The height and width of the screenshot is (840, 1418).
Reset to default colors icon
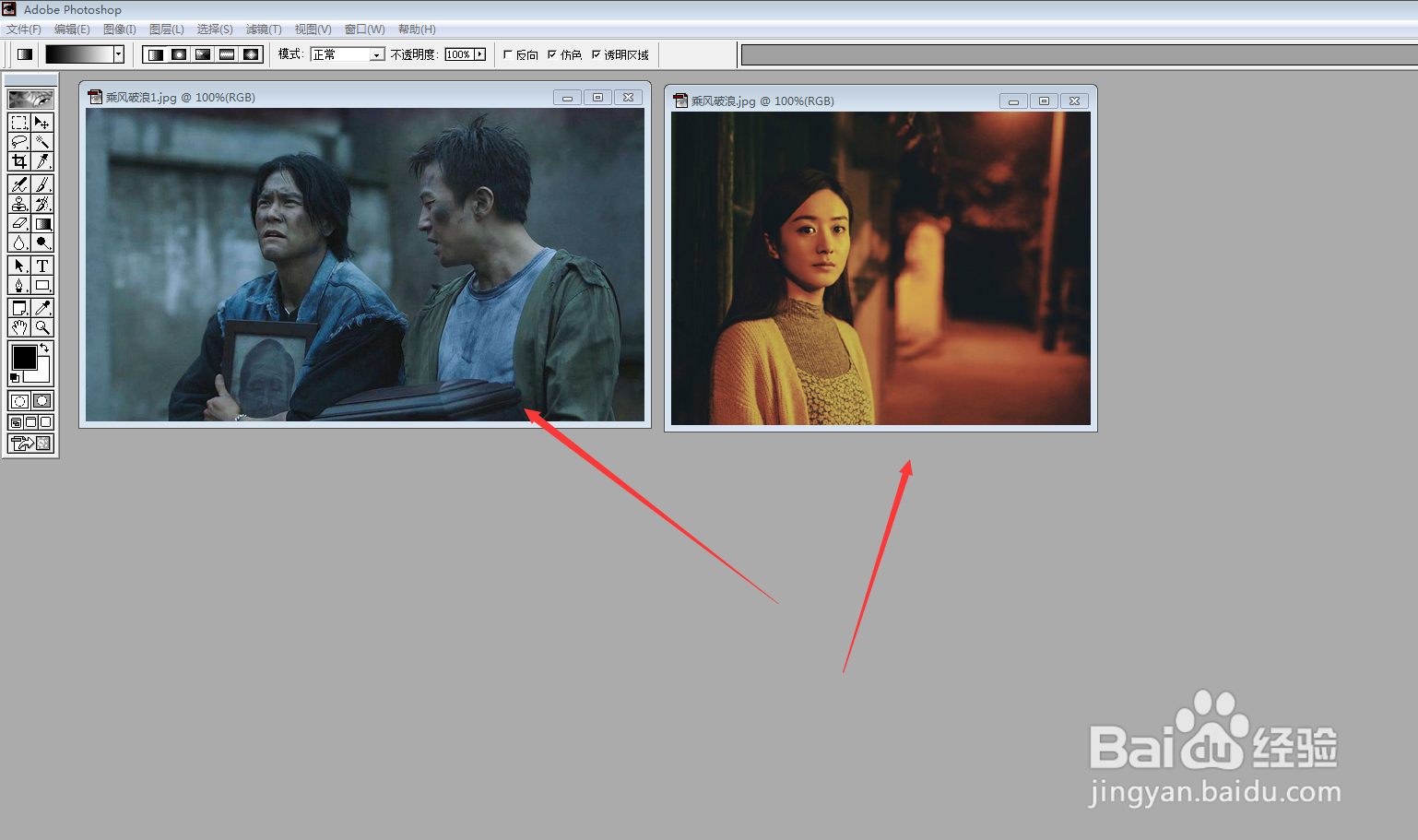tap(14, 378)
